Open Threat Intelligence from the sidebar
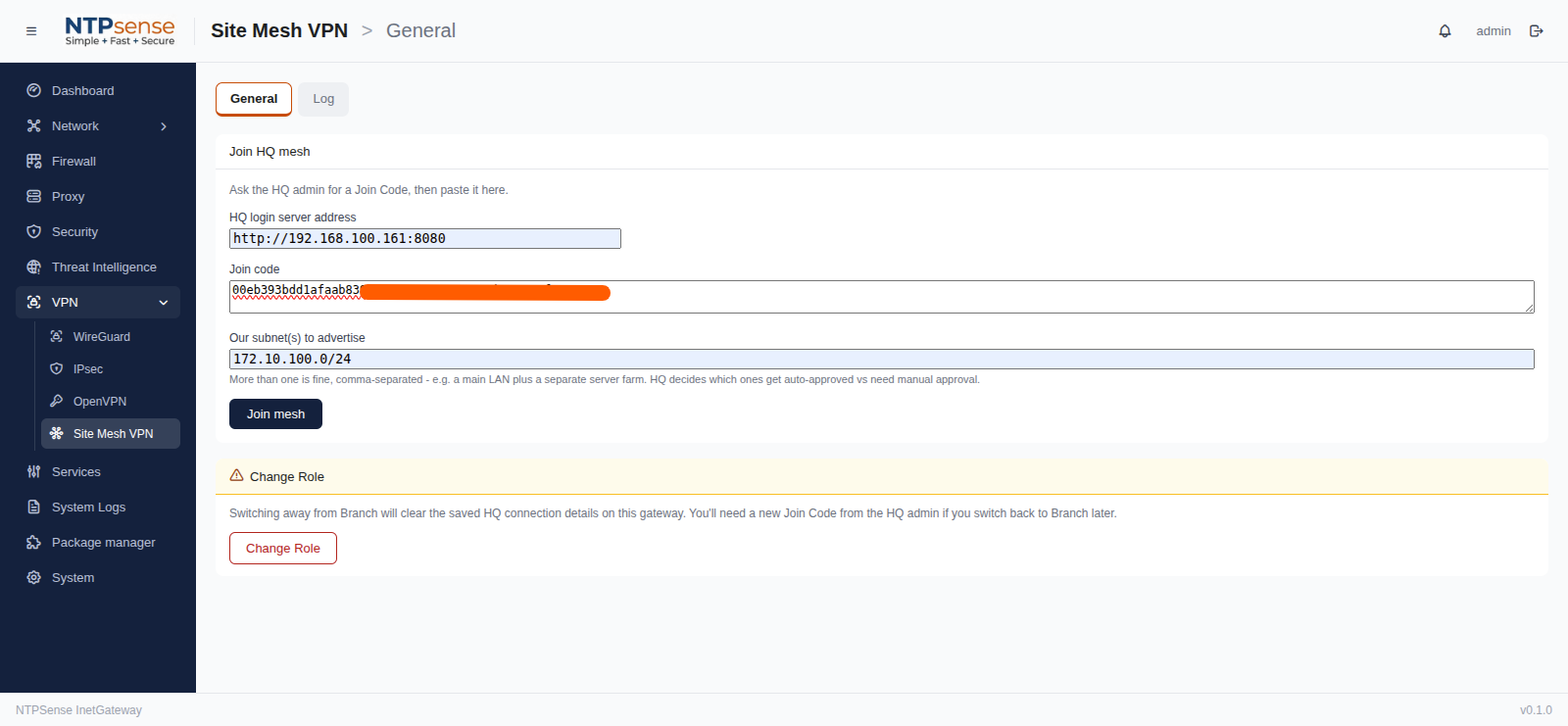Viewport: 1568px width, 726px height. (98, 266)
